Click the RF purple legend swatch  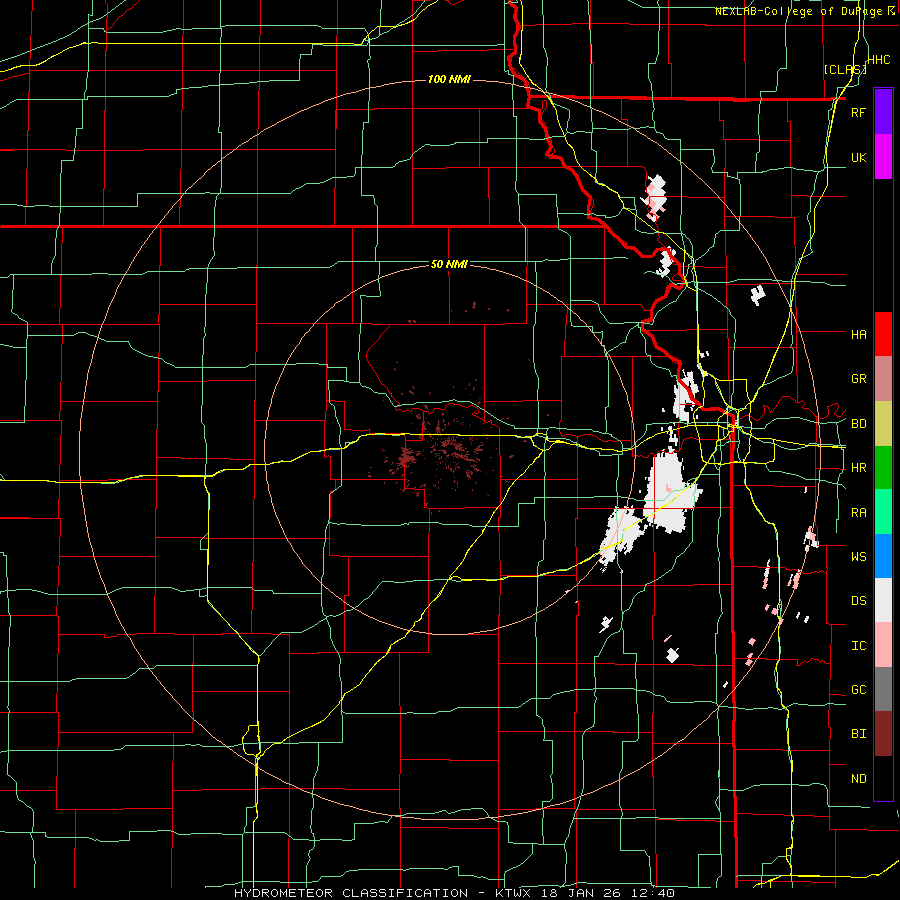[883, 111]
